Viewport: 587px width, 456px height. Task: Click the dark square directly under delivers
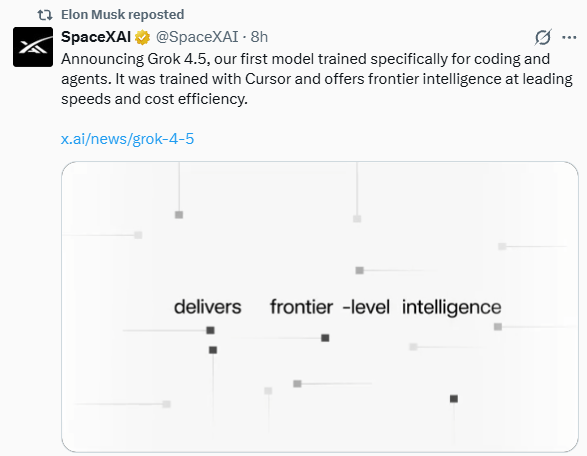(x=210, y=330)
